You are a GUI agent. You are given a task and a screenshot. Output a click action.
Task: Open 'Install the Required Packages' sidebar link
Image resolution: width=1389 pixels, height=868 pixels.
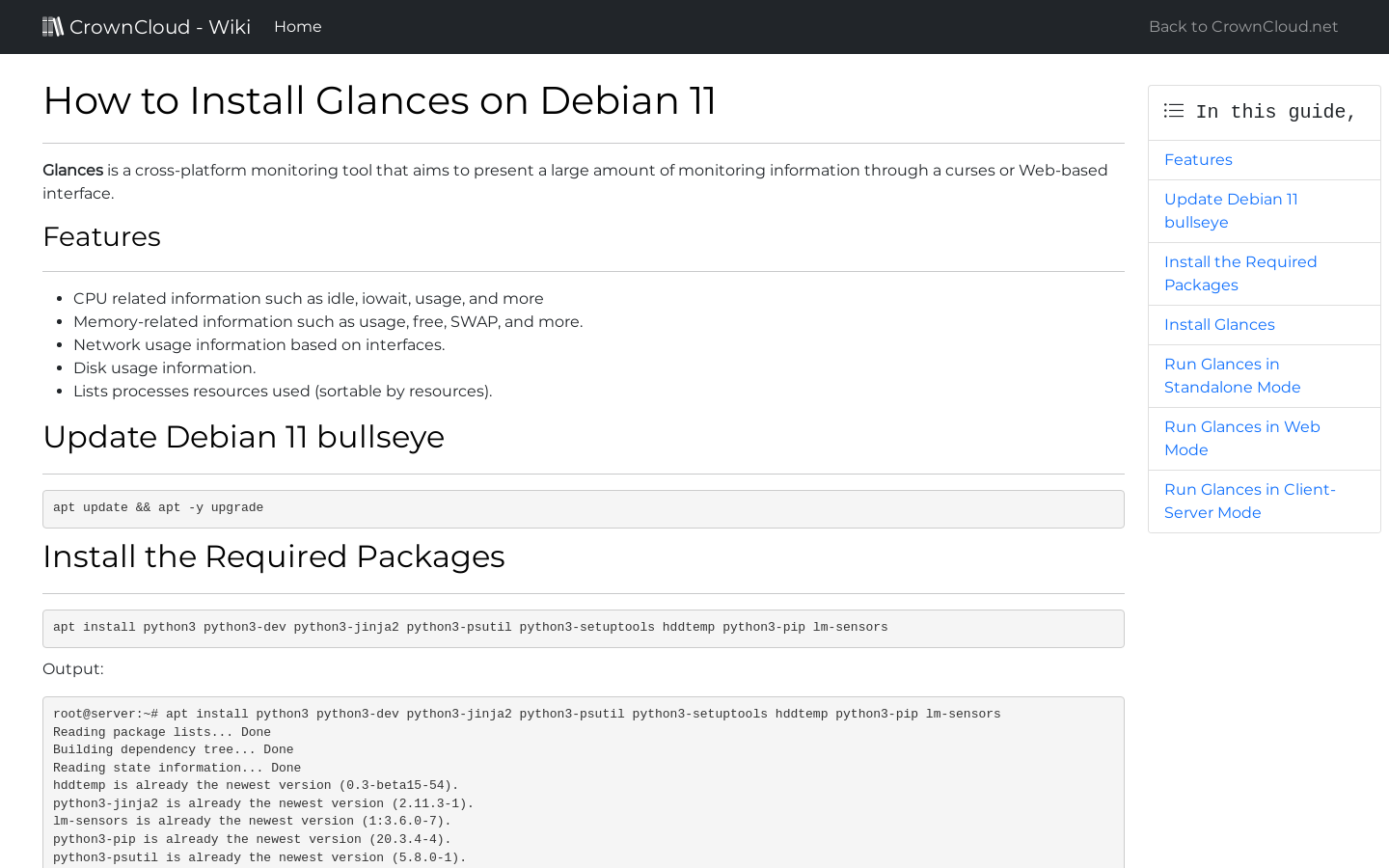(1240, 273)
